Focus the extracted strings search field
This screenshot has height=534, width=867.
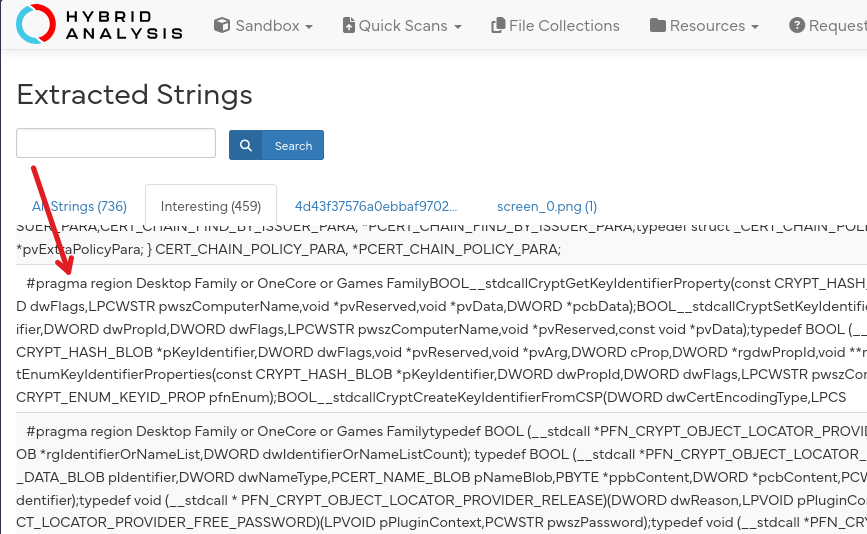coord(116,143)
